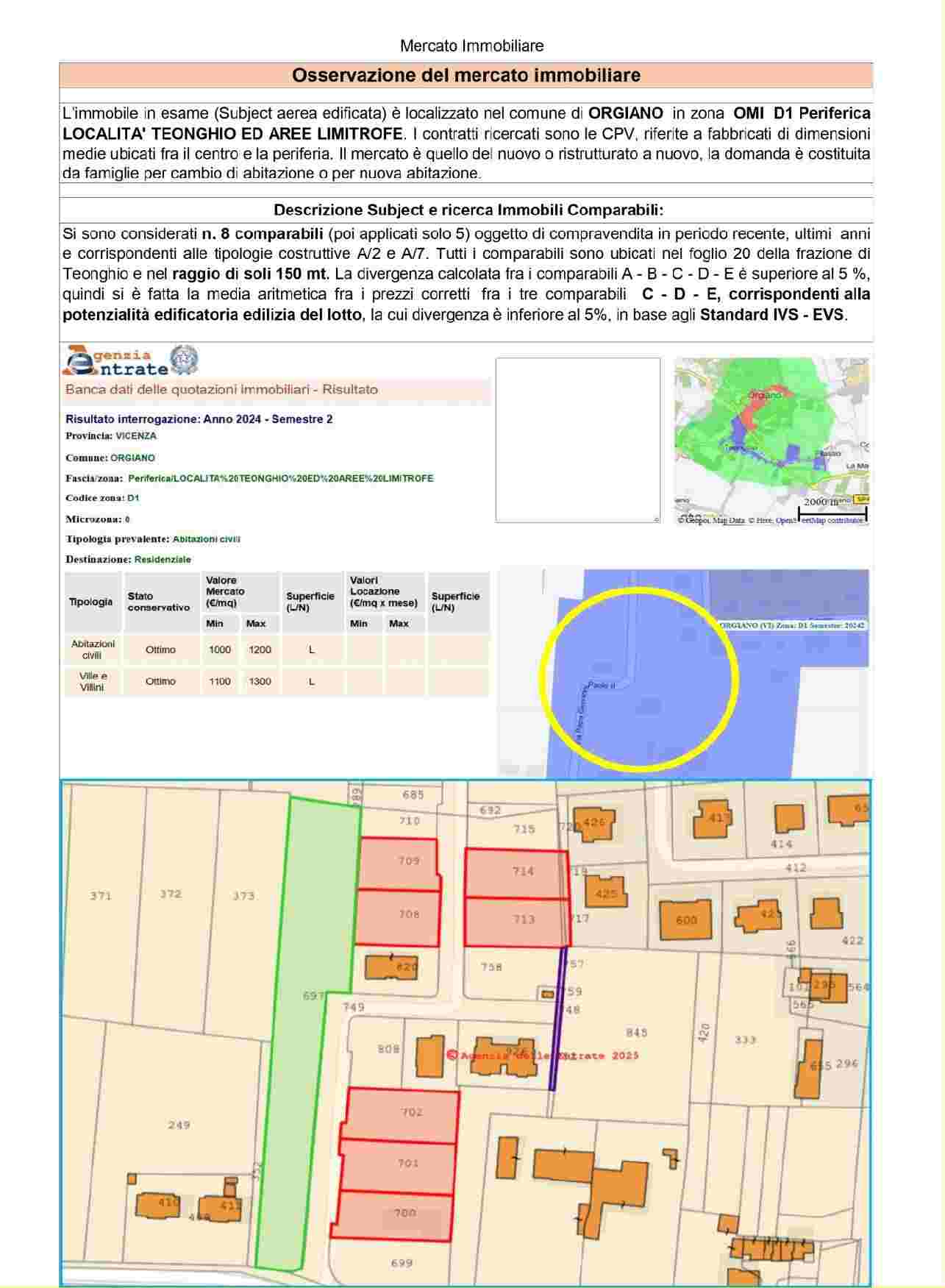The width and height of the screenshot is (945, 1288).
Task: Click the Osservazione del mercato immobiliare heading
Action: pos(466,75)
